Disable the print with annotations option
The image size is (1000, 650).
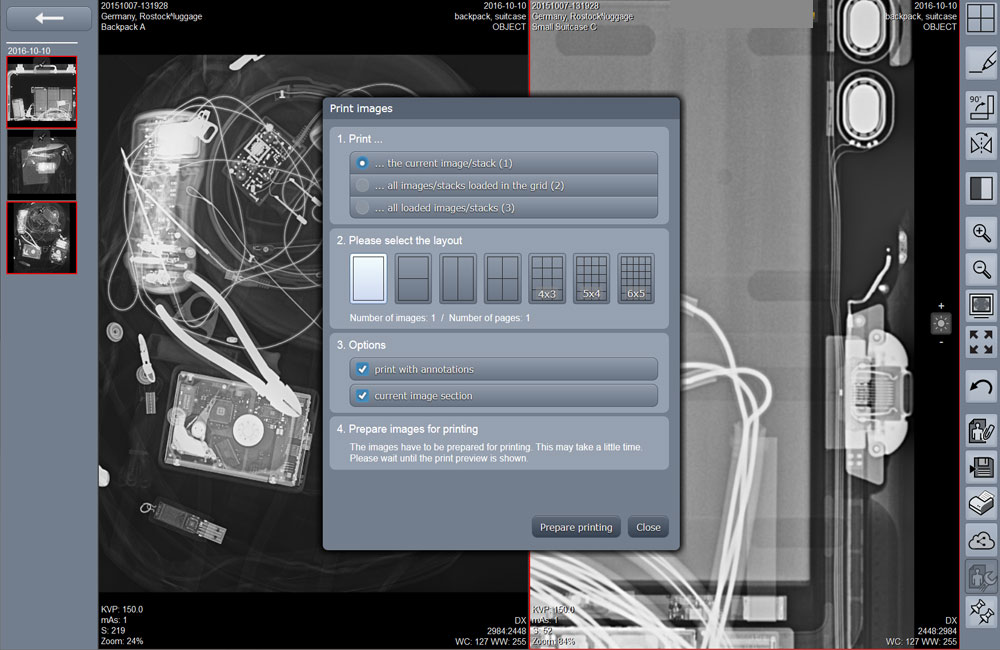click(362, 369)
